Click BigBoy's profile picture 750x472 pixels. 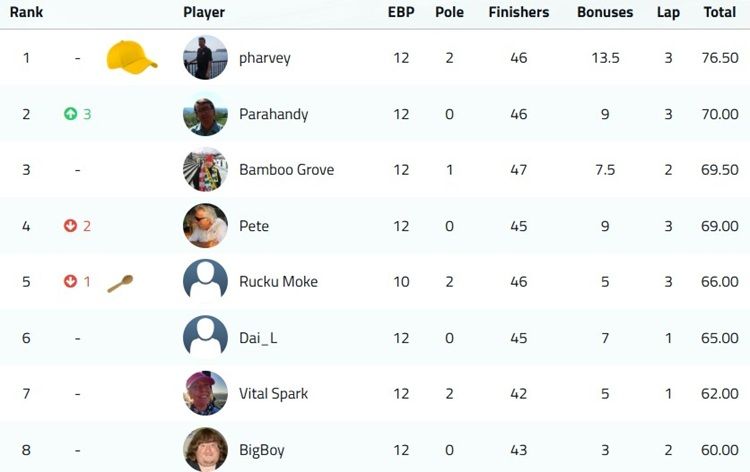point(205,449)
